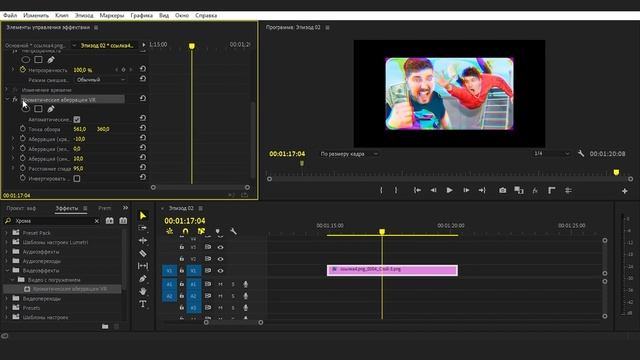Select the Pen tool in tools panel
This screenshot has height=360, width=640.
142,278
